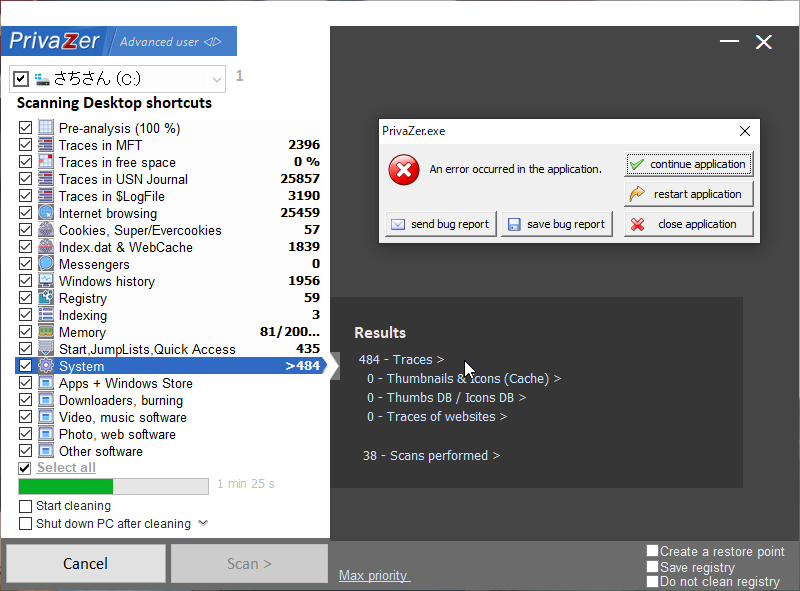Image resolution: width=800 pixels, height=591 pixels.
Task: Click the Windows history label
Action: click(107, 281)
